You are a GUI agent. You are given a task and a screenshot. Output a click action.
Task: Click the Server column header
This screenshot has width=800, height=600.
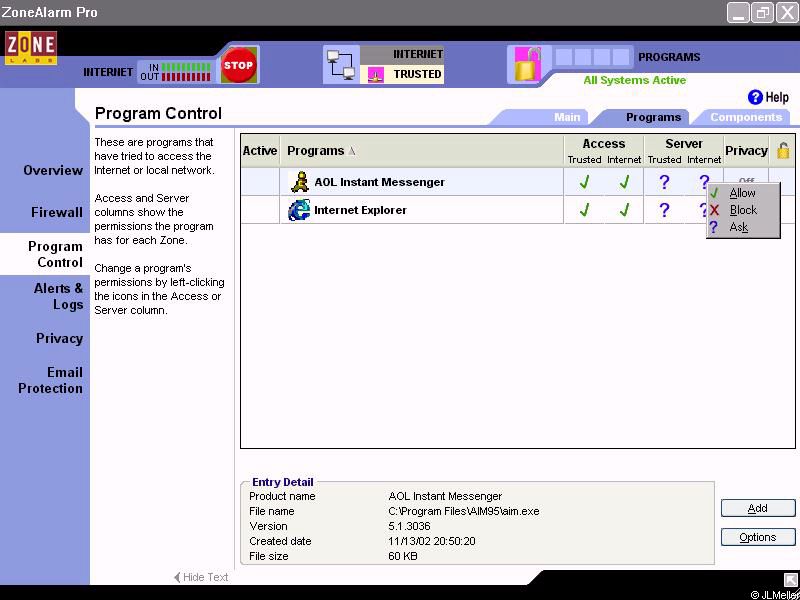click(x=684, y=144)
